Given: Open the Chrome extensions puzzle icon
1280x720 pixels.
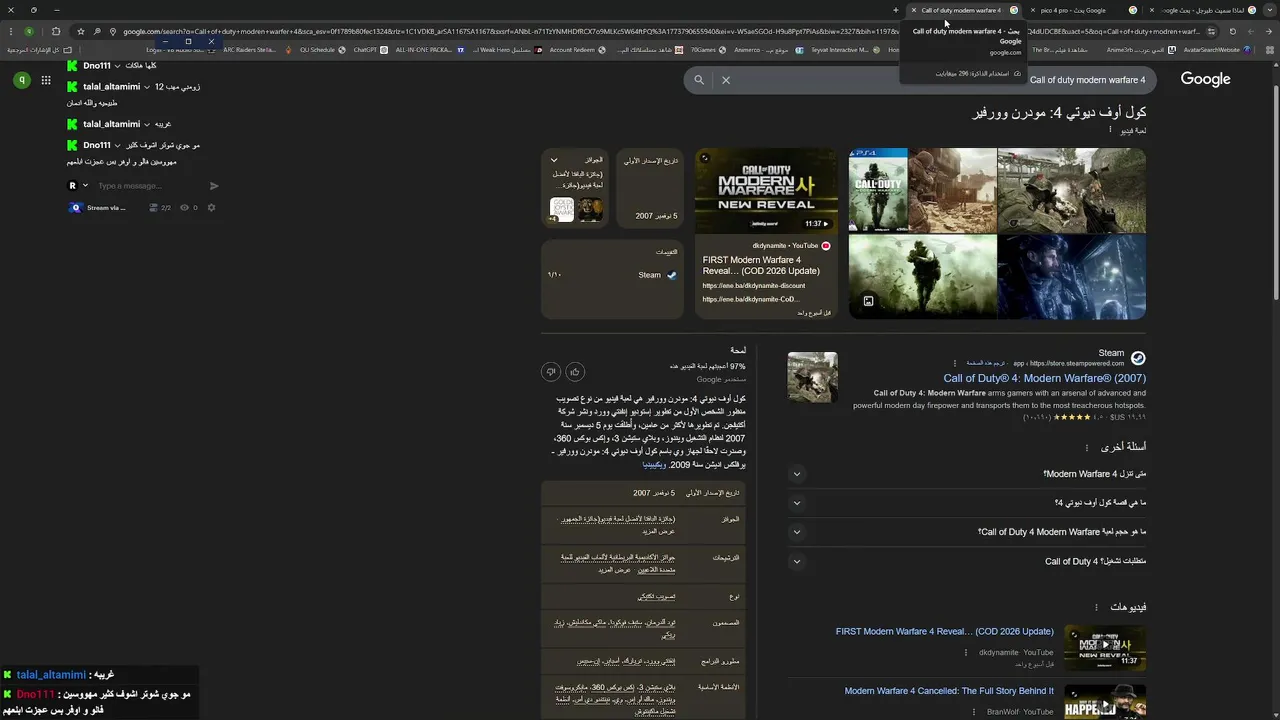Looking at the screenshot, I should 56,31.
